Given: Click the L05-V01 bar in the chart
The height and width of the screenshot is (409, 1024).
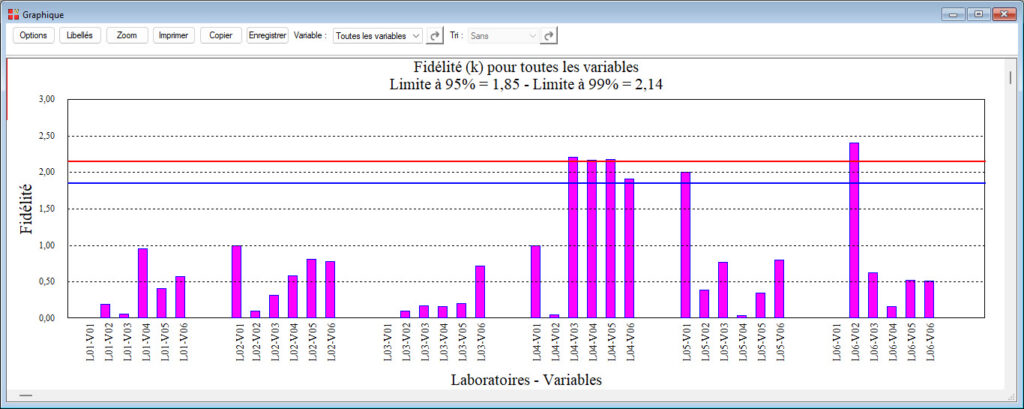Looking at the screenshot, I should pyautogui.click(x=686, y=245).
